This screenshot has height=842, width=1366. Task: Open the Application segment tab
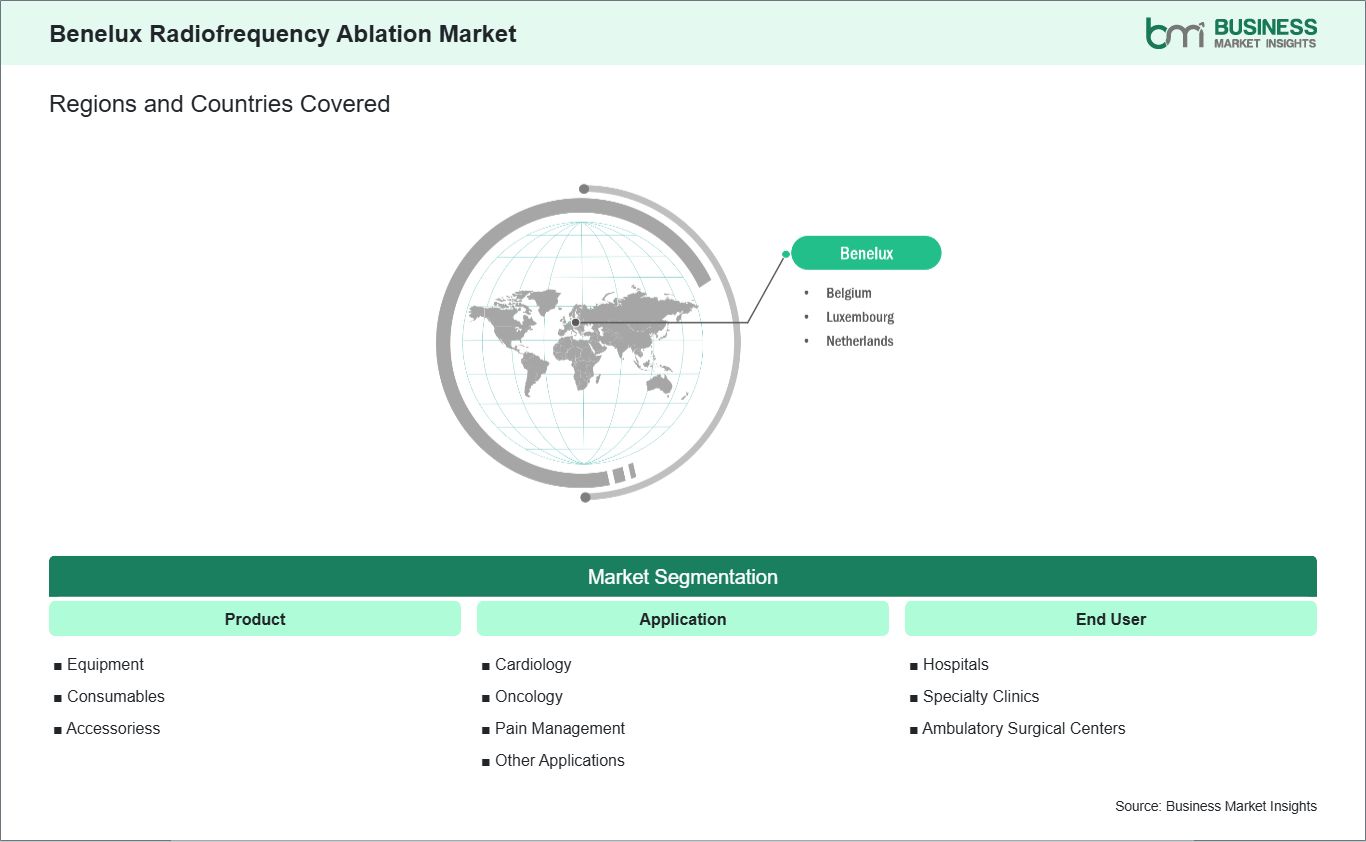[683, 619]
